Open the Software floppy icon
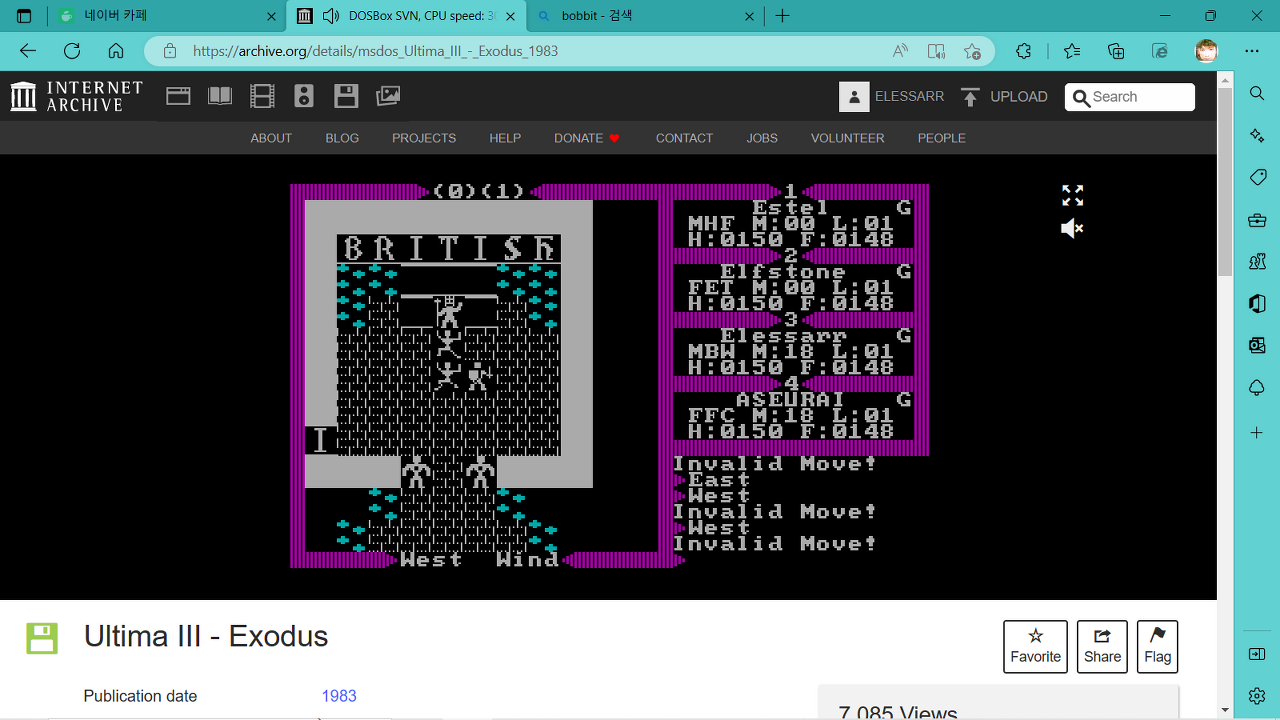 (x=346, y=96)
